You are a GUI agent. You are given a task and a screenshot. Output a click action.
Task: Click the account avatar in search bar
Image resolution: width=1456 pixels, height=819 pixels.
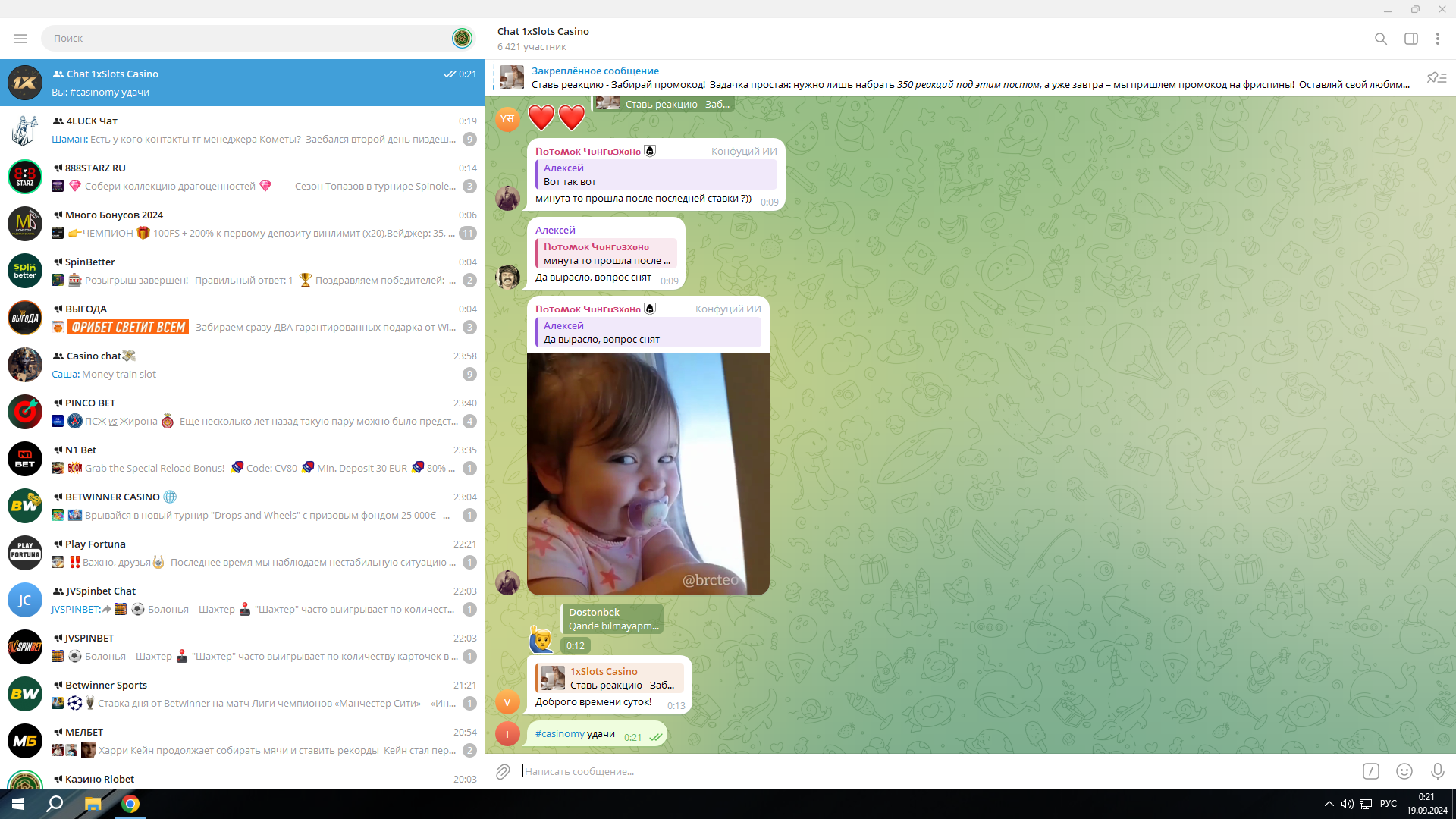(462, 38)
